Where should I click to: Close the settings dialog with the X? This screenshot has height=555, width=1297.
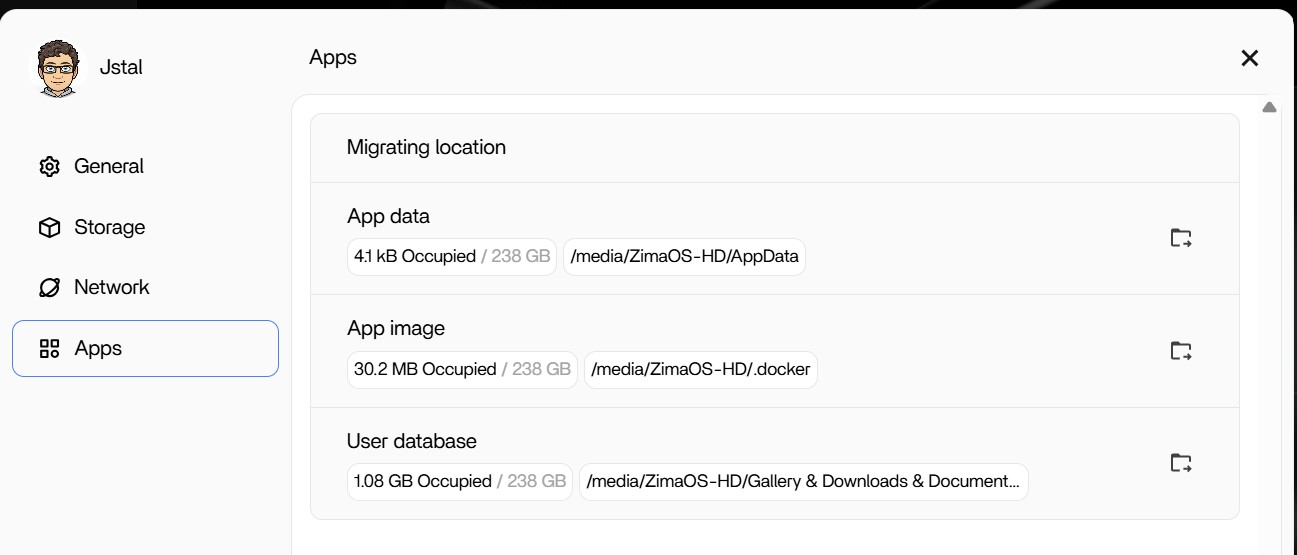tap(1249, 58)
